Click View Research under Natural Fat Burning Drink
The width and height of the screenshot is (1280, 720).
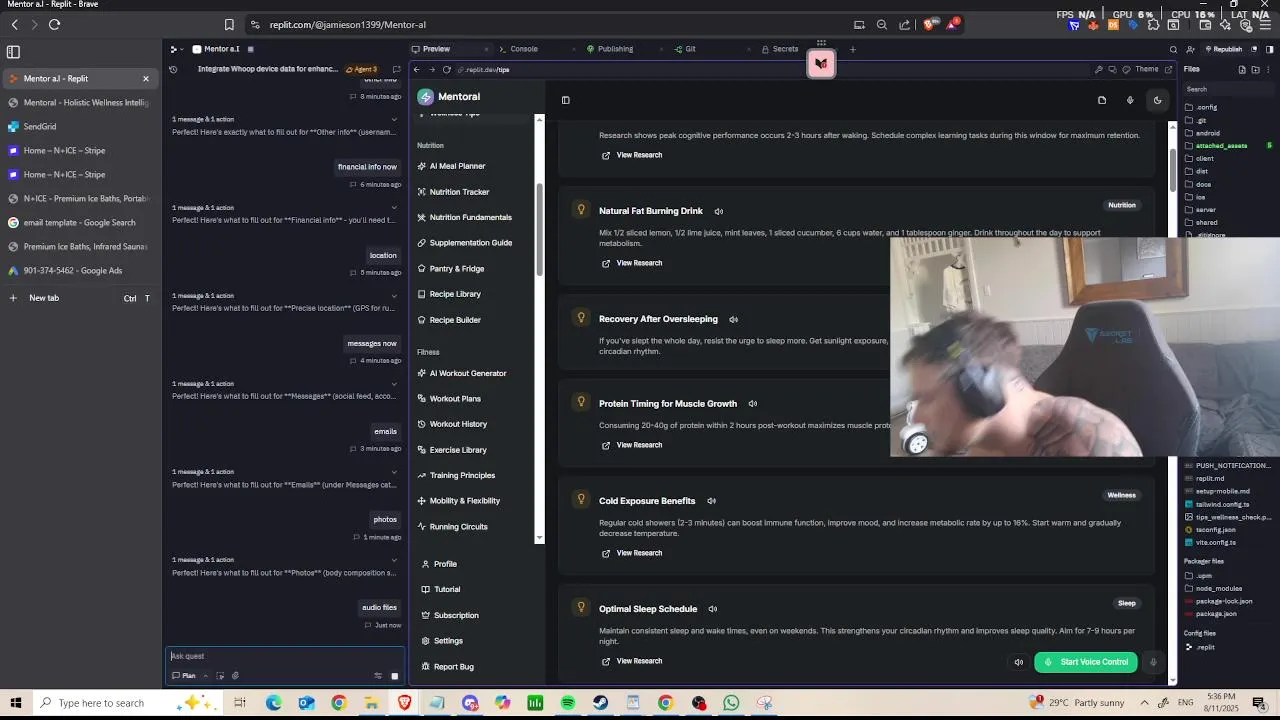(632, 263)
